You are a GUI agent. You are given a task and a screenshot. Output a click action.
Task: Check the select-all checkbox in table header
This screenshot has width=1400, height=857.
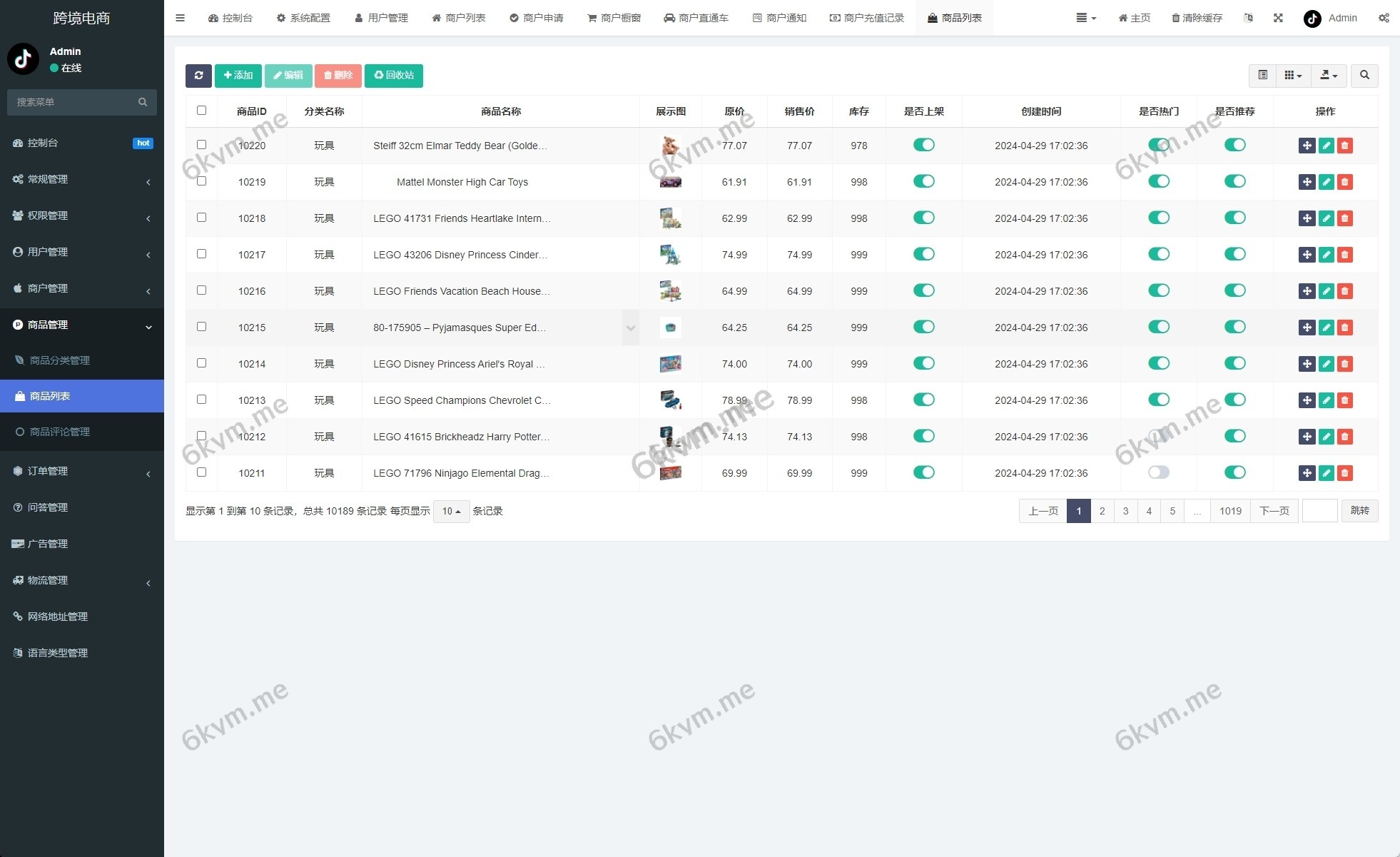(201, 111)
